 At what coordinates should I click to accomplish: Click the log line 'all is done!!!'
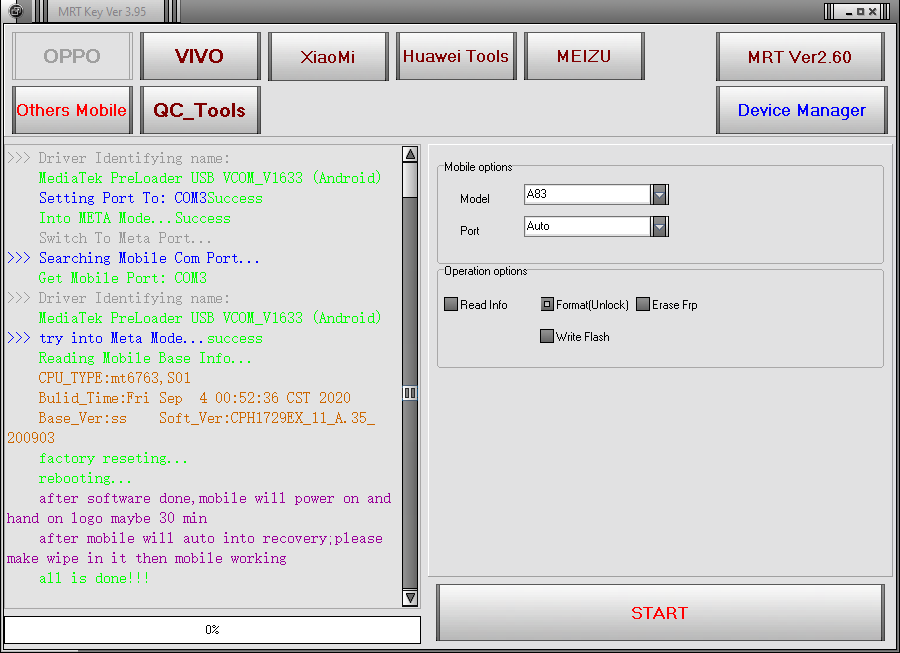click(94, 578)
